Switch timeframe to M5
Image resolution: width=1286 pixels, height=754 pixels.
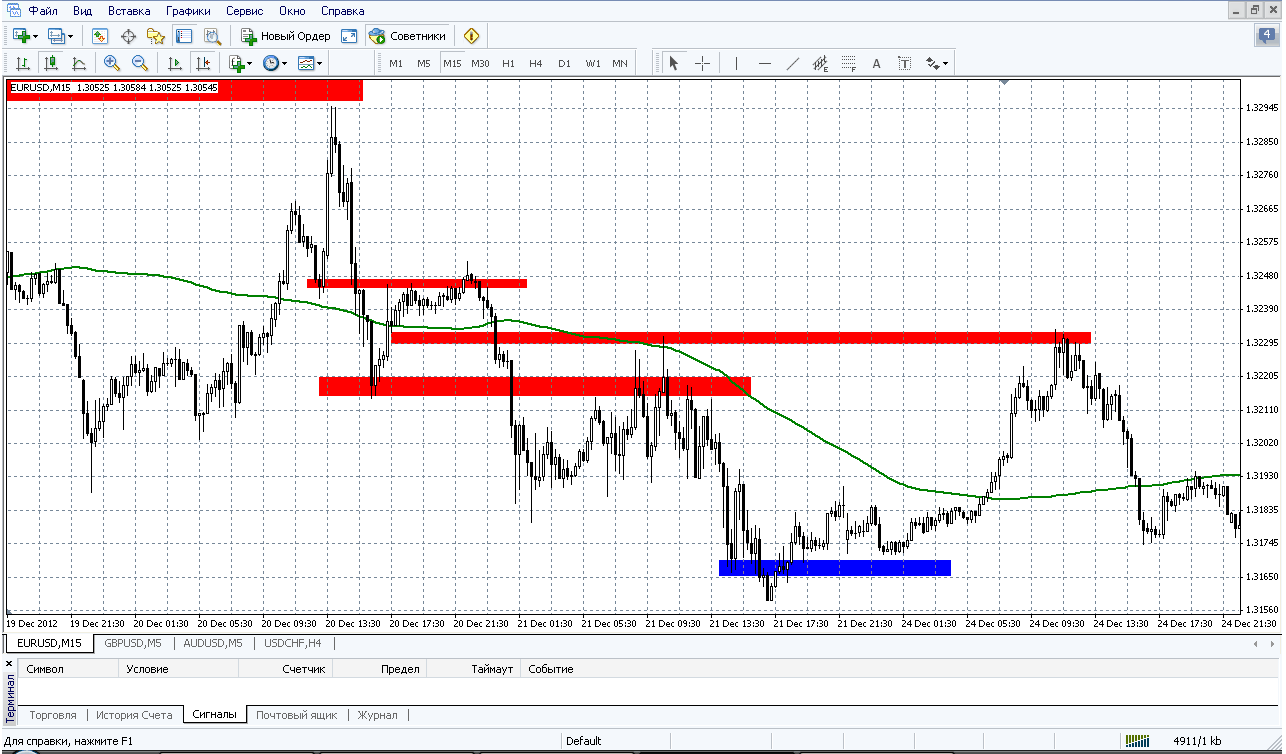click(424, 63)
